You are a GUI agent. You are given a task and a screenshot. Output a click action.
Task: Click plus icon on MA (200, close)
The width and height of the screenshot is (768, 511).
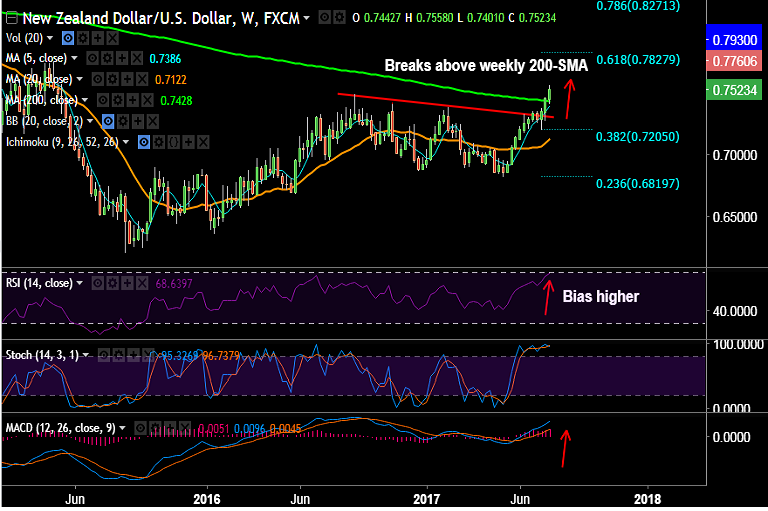point(132,100)
